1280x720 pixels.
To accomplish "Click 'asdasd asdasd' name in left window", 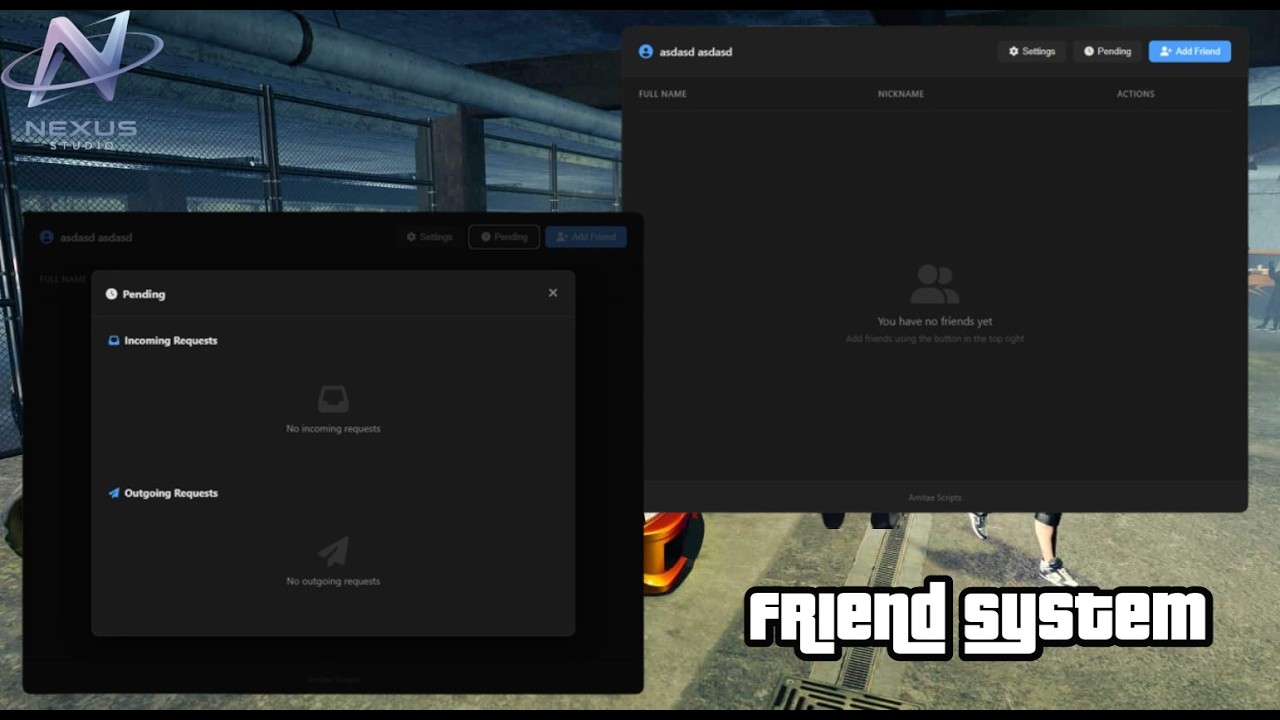I will 96,238.
